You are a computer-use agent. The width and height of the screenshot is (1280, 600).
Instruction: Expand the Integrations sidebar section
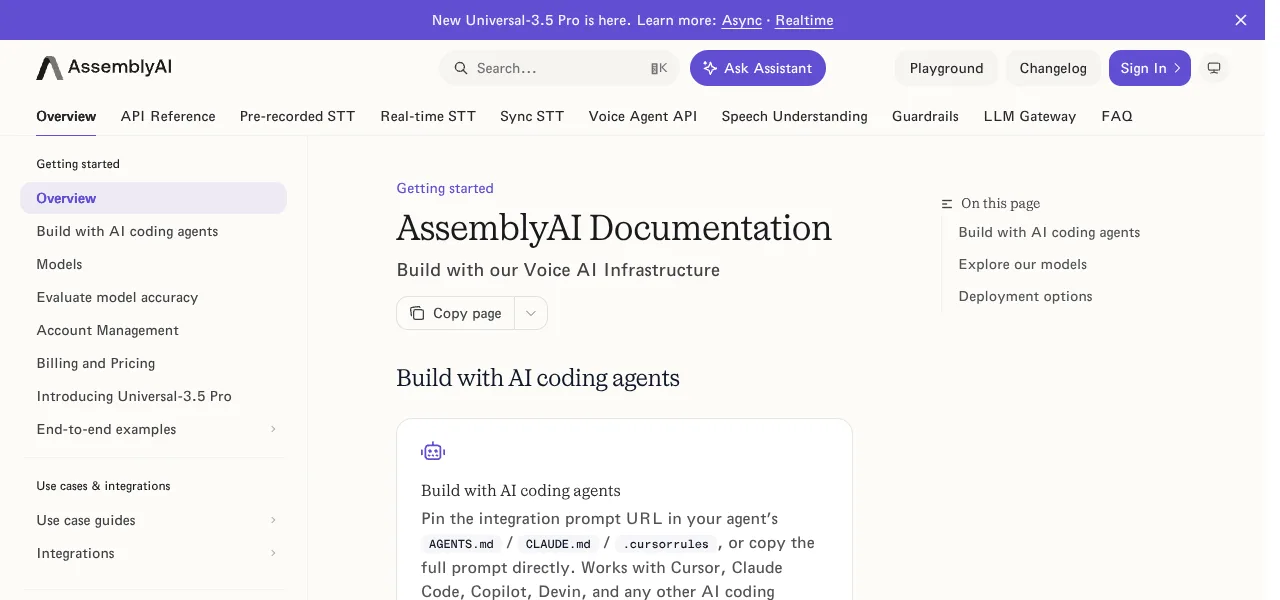(273, 553)
